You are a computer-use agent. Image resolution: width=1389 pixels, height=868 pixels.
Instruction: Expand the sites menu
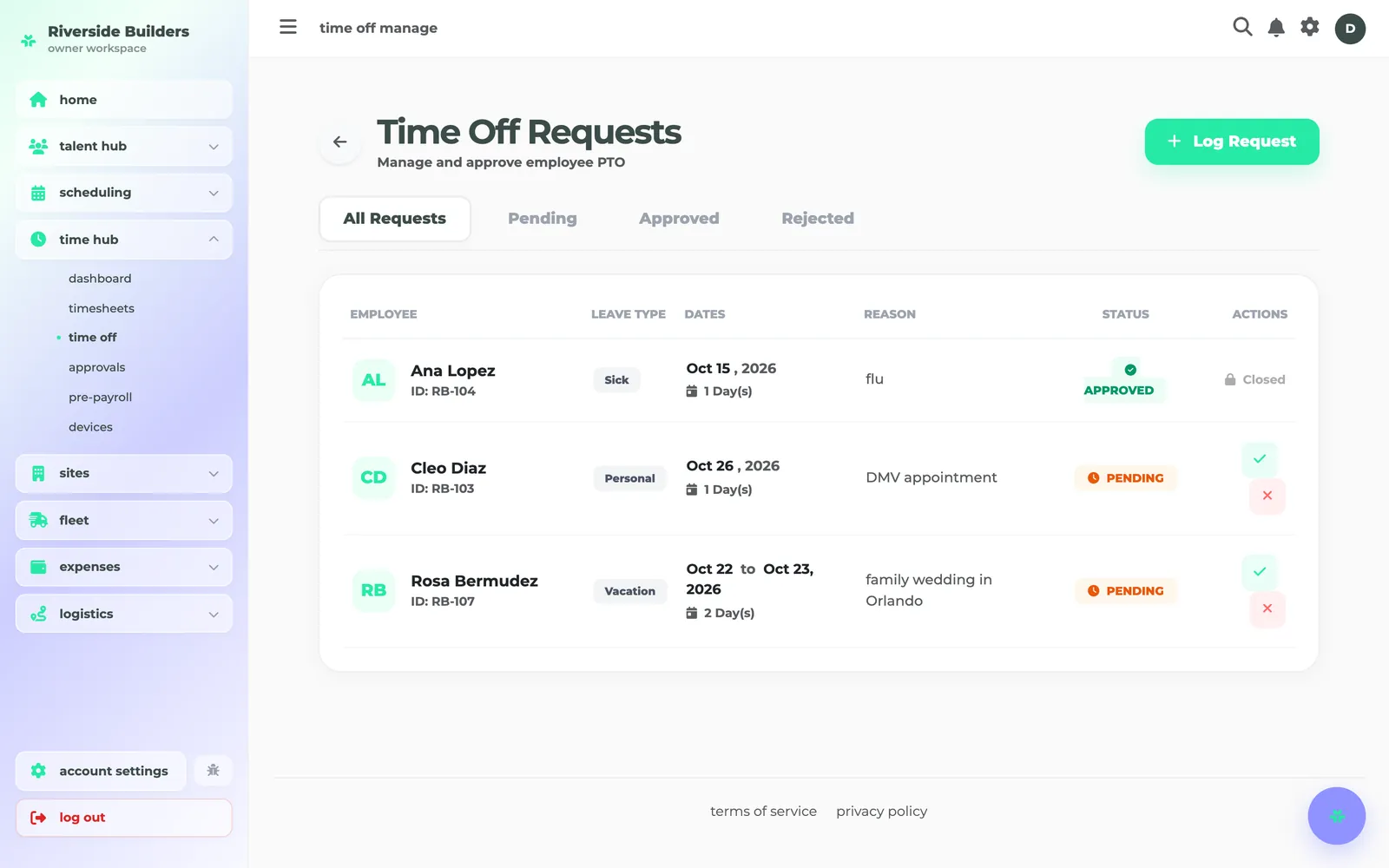pos(124,473)
